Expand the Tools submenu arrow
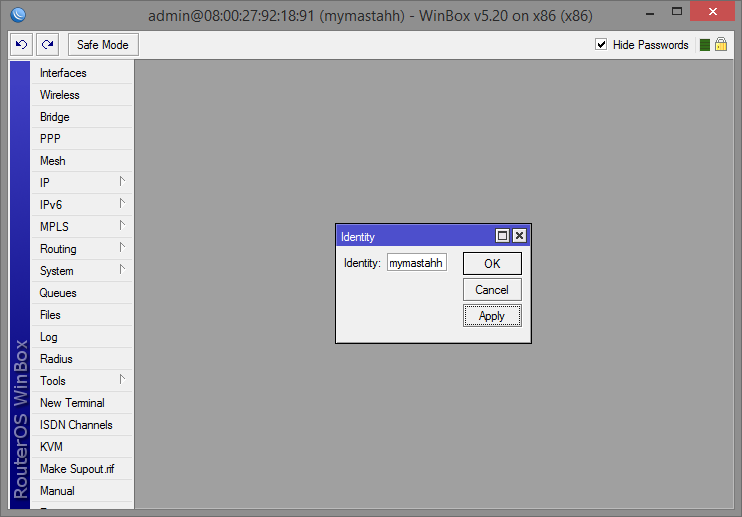742x517 pixels. point(122,380)
